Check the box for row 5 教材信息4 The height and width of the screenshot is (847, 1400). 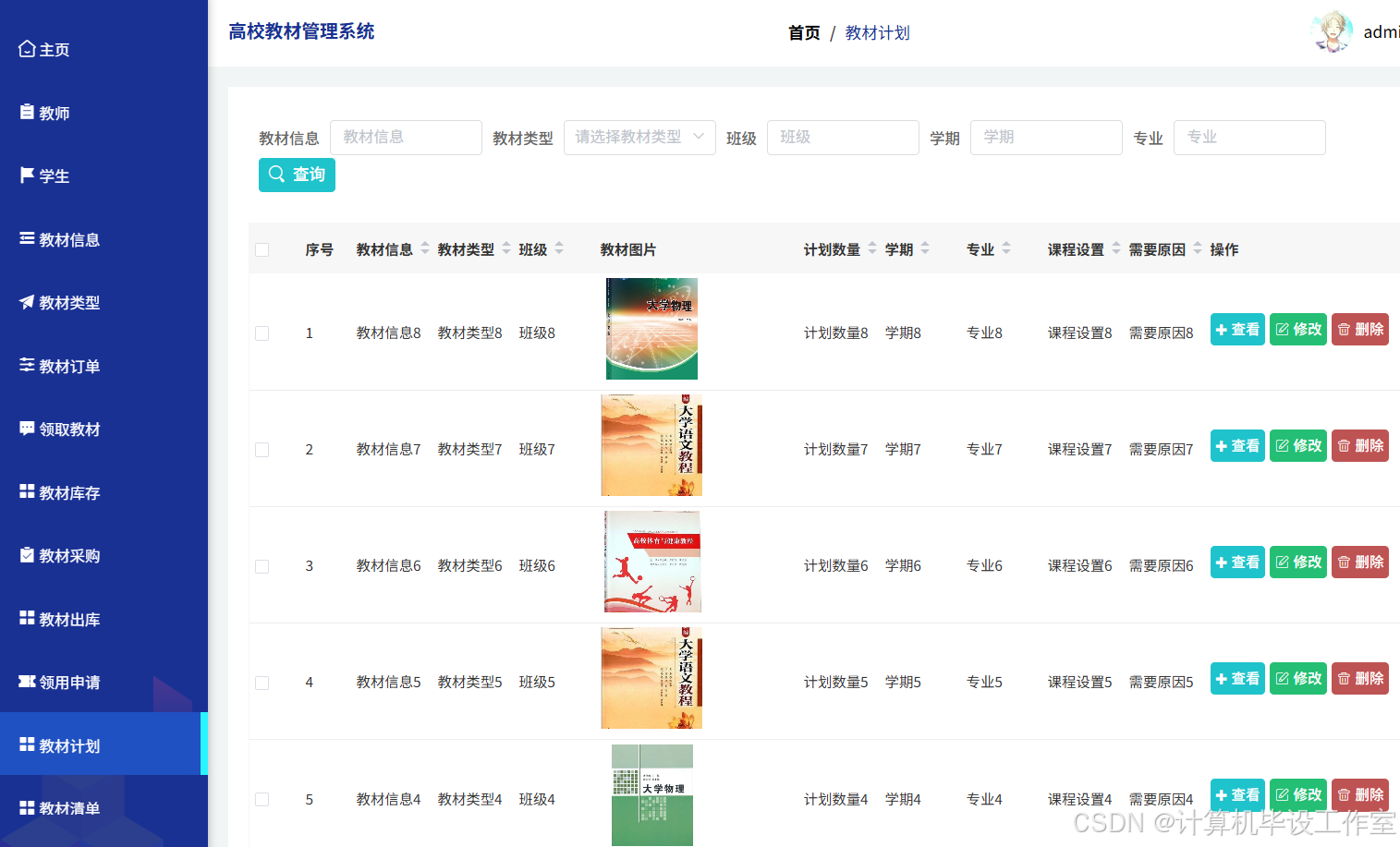coord(262,799)
